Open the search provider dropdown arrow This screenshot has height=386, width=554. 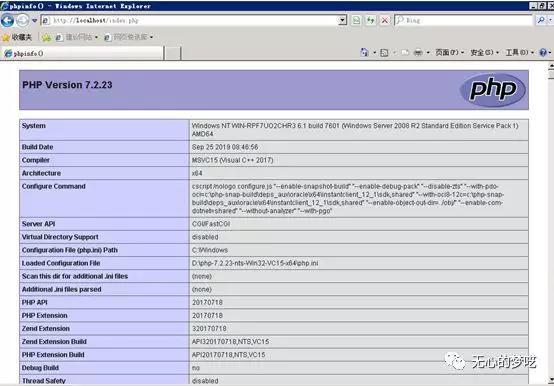[550, 20]
